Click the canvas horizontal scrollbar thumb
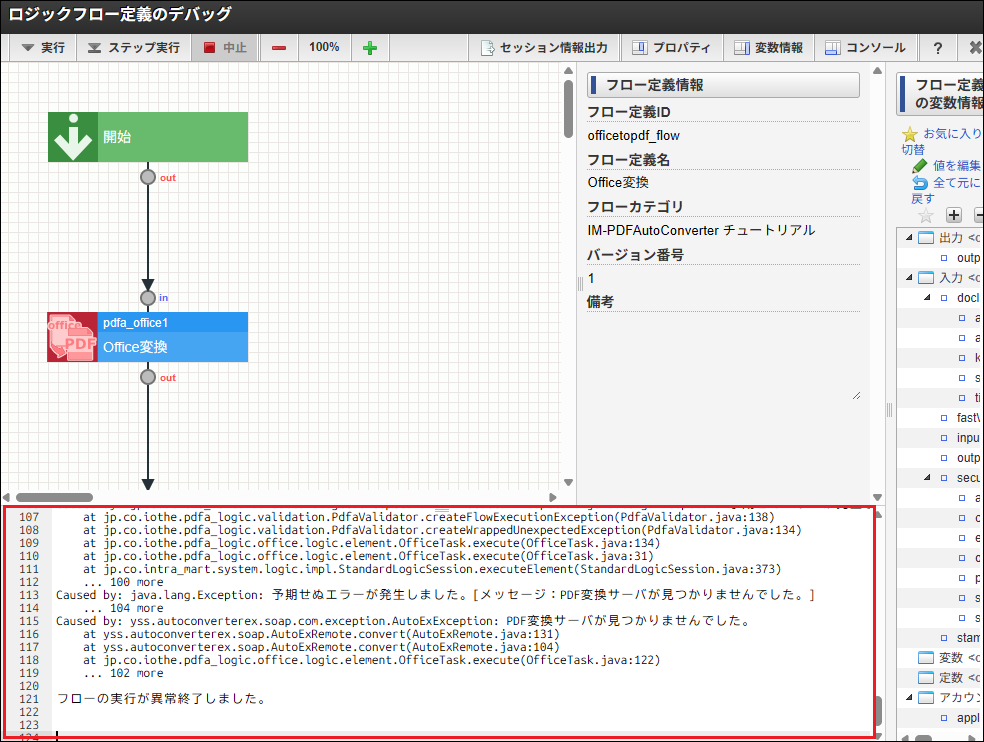Viewport: 984px width, 742px height. (x=54, y=497)
